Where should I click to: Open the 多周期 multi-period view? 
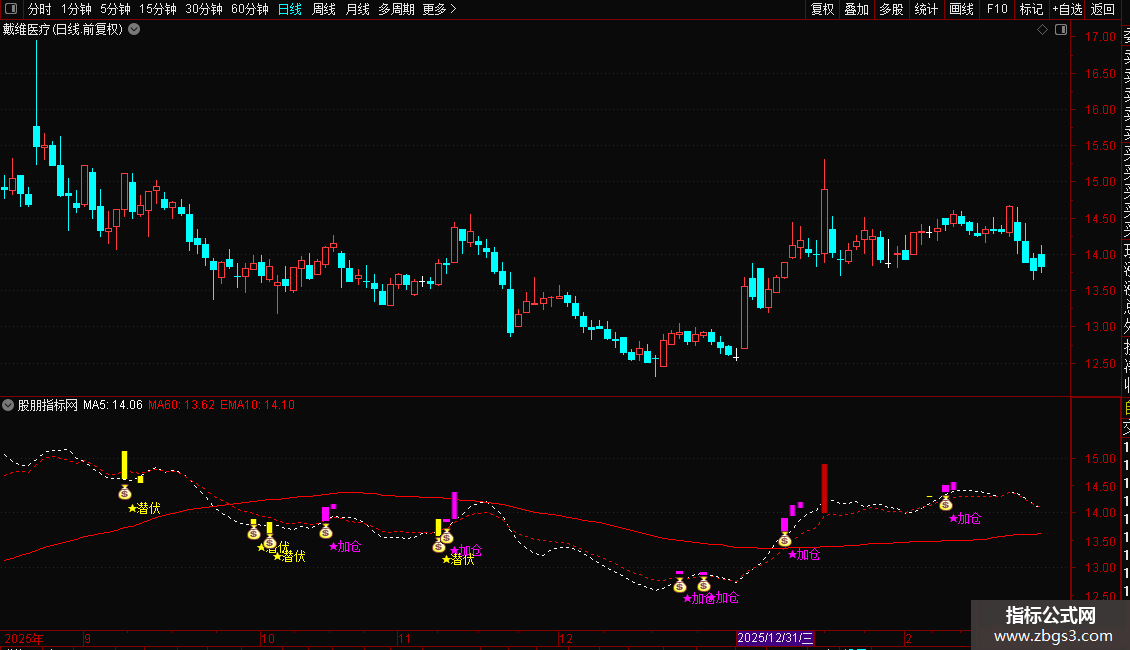click(396, 9)
